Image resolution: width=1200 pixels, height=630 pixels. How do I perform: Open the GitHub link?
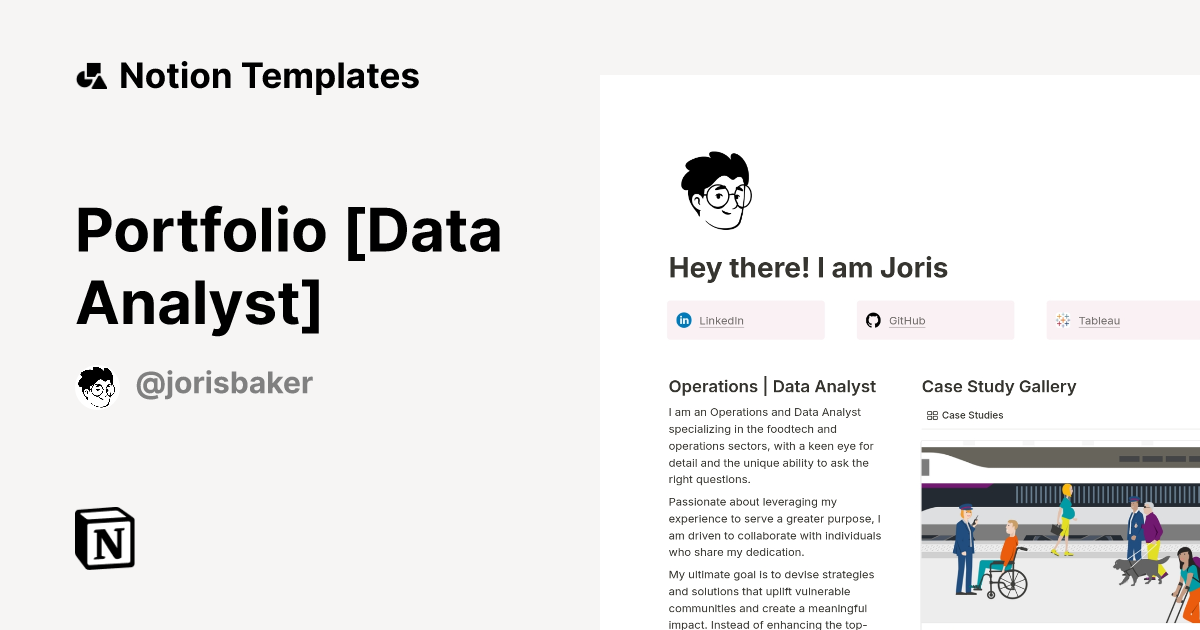click(907, 321)
